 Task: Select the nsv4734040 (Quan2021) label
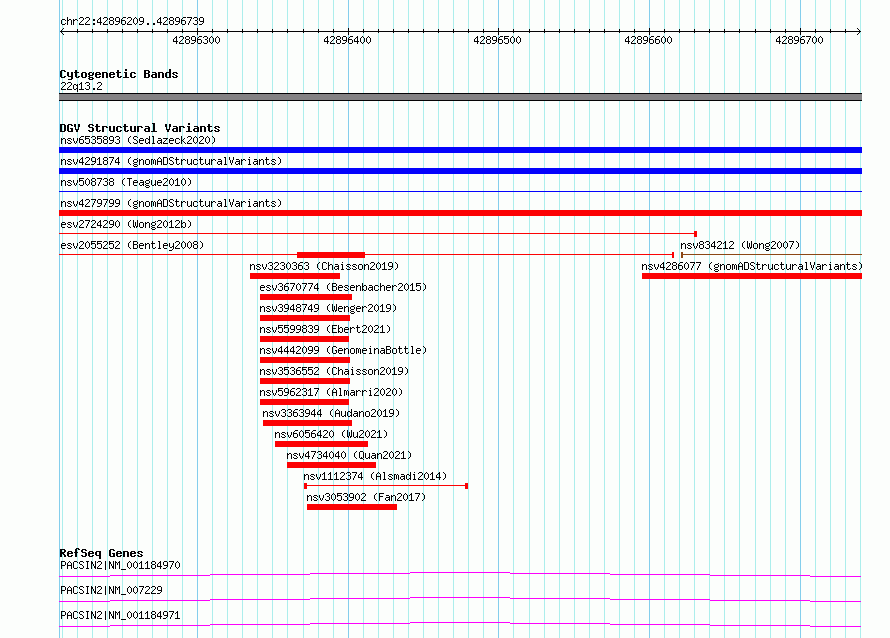[x=349, y=455]
